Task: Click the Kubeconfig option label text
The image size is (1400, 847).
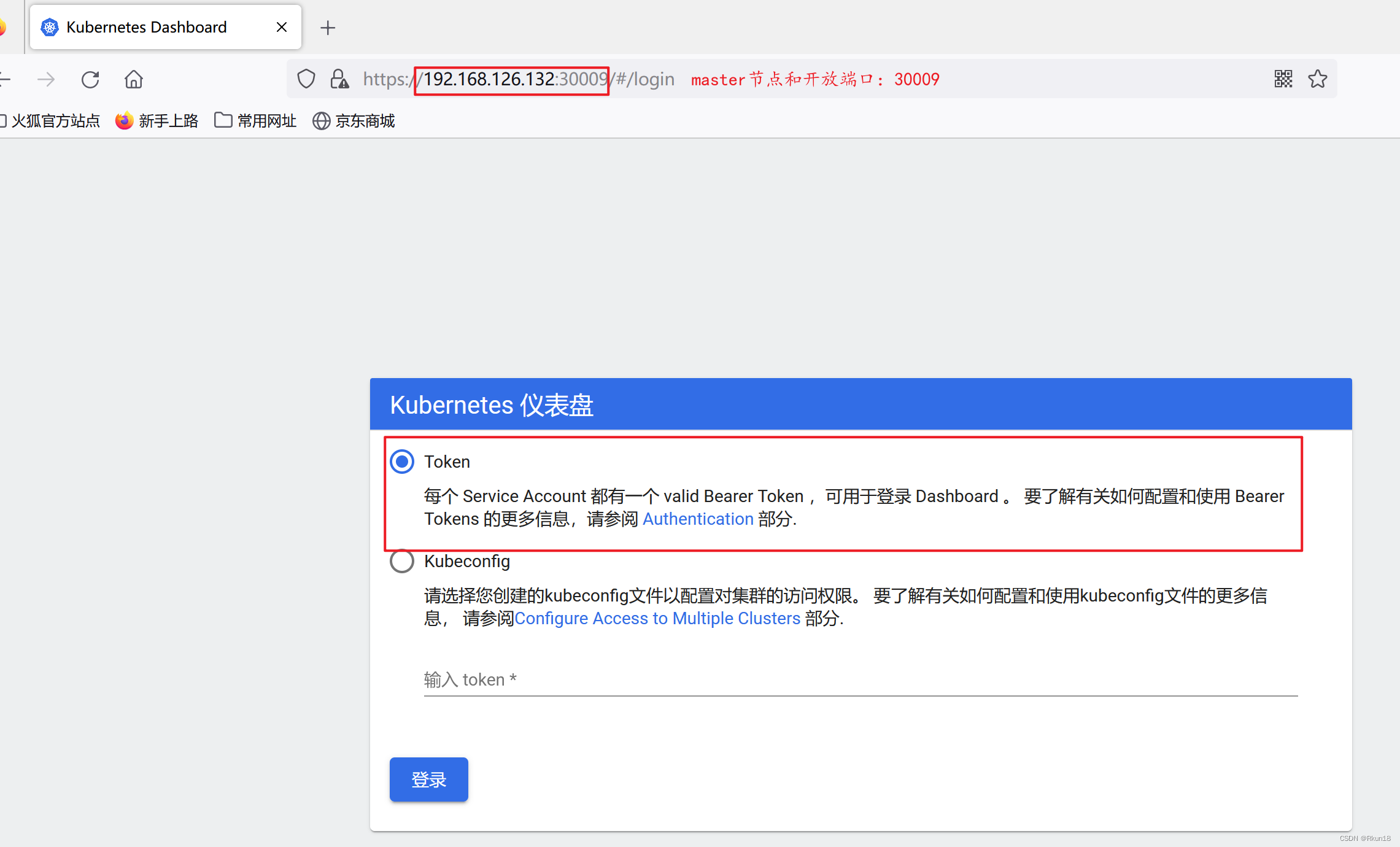Action: [x=467, y=561]
